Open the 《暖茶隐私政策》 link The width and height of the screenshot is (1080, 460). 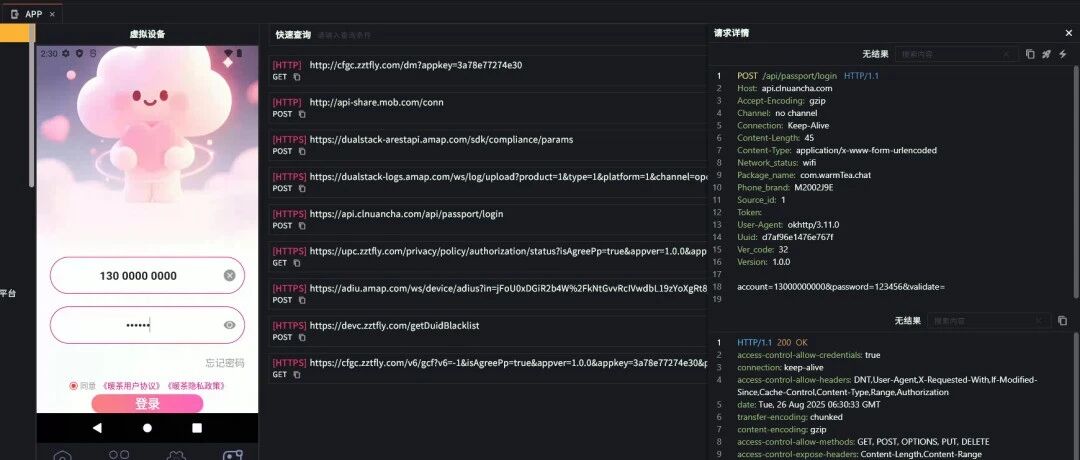[196, 386]
